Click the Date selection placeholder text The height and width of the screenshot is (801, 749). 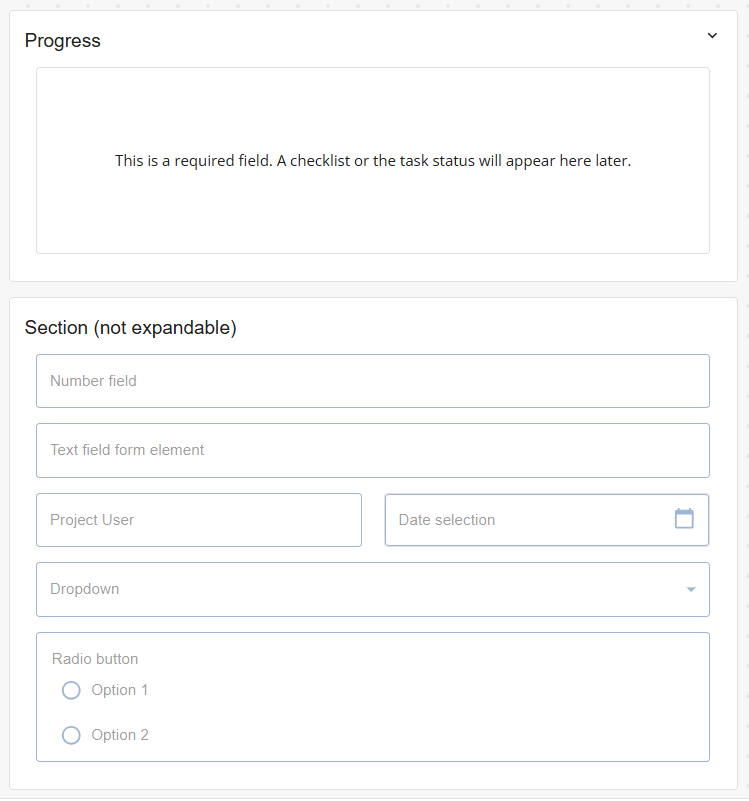click(447, 520)
